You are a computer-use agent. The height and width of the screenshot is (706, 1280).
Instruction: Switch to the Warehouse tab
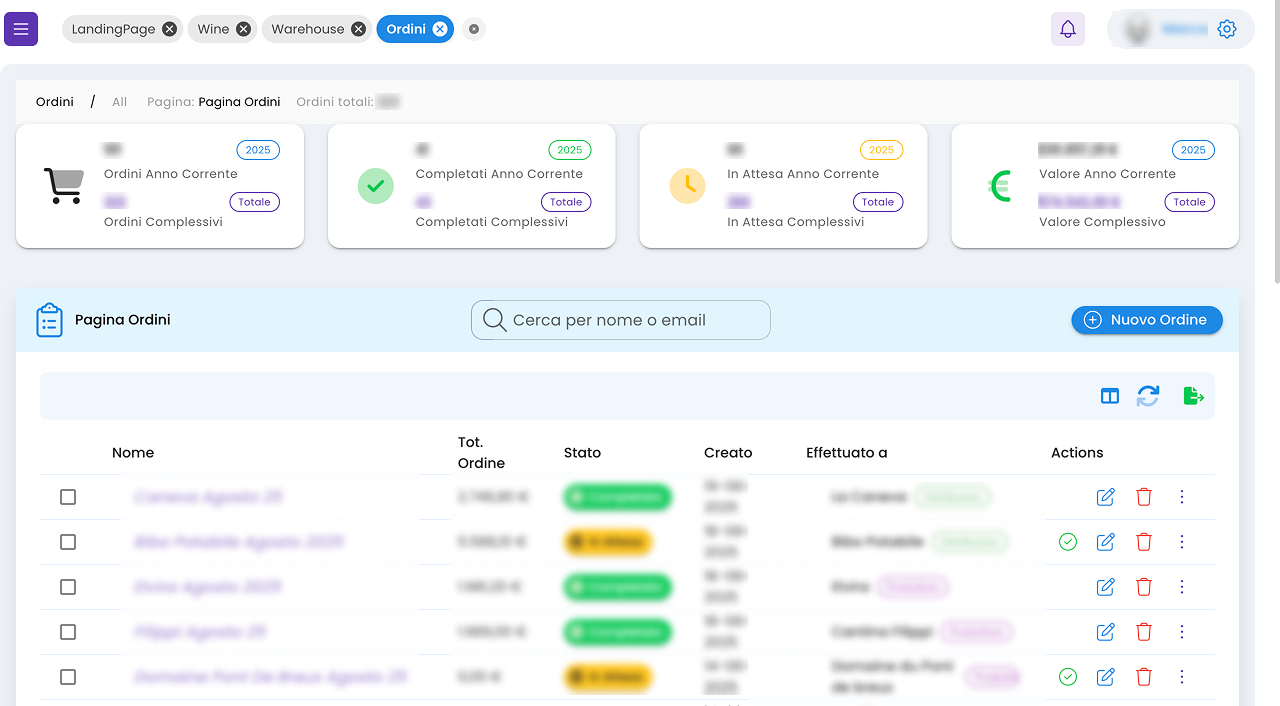pos(307,29)
